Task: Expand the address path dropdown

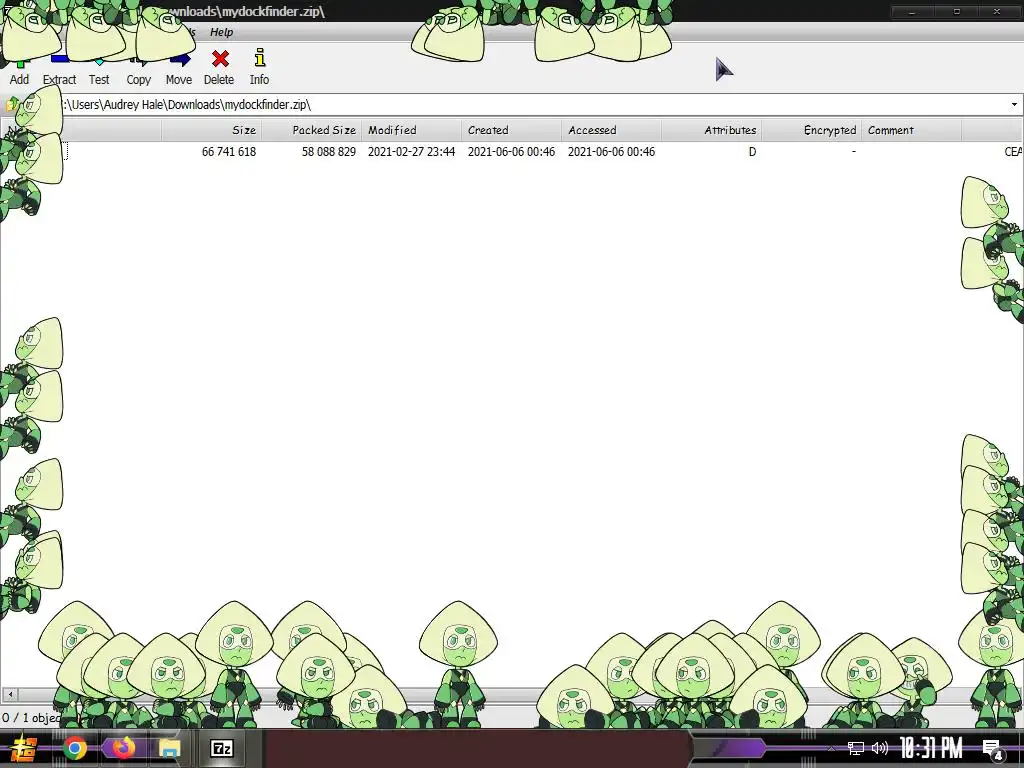Action: (x=1014, y=104)
